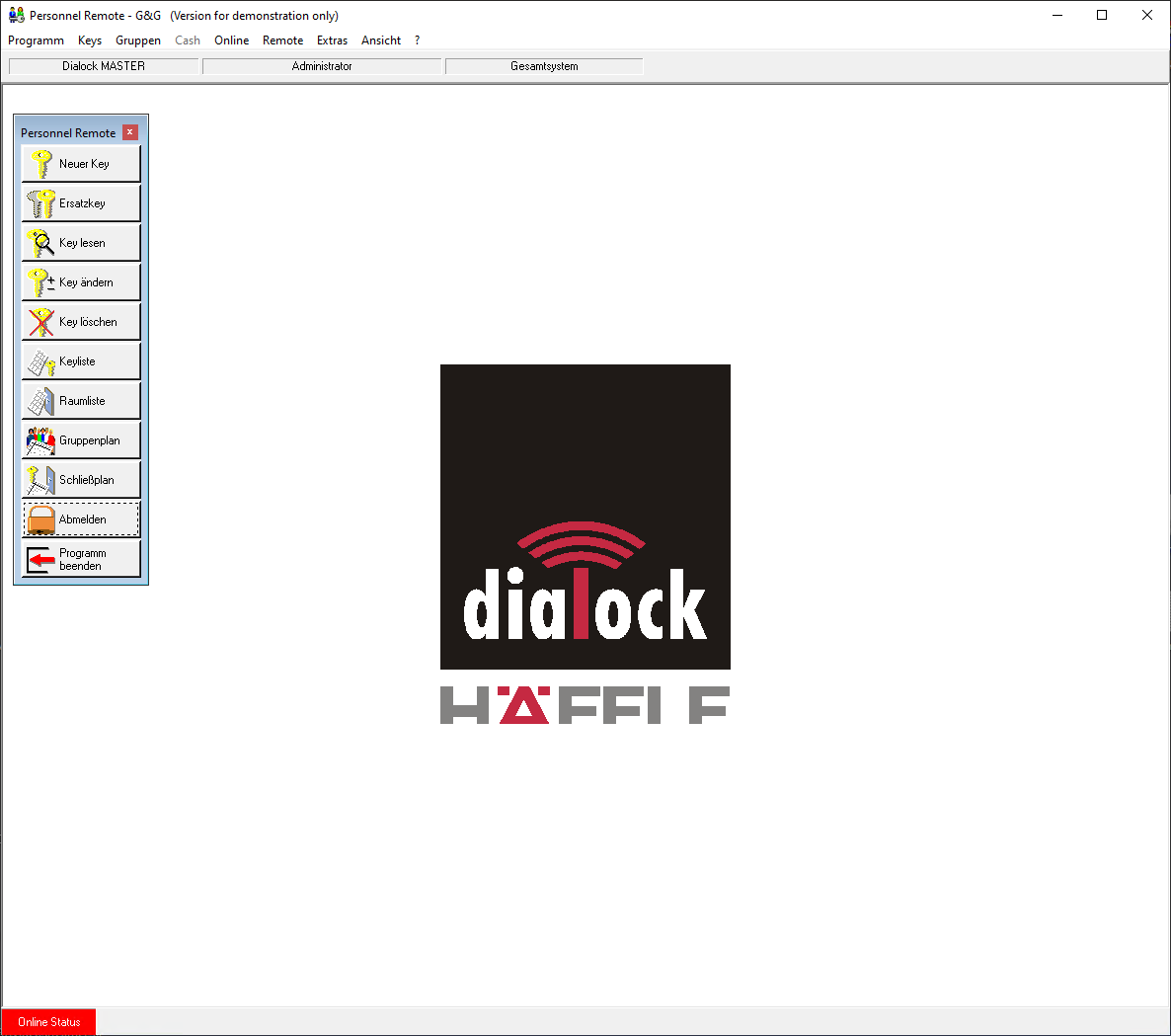Select the Ersatzkey double-key icon
The height and width of the screenshot is (1036, 1171).
[x=40, y=203]
